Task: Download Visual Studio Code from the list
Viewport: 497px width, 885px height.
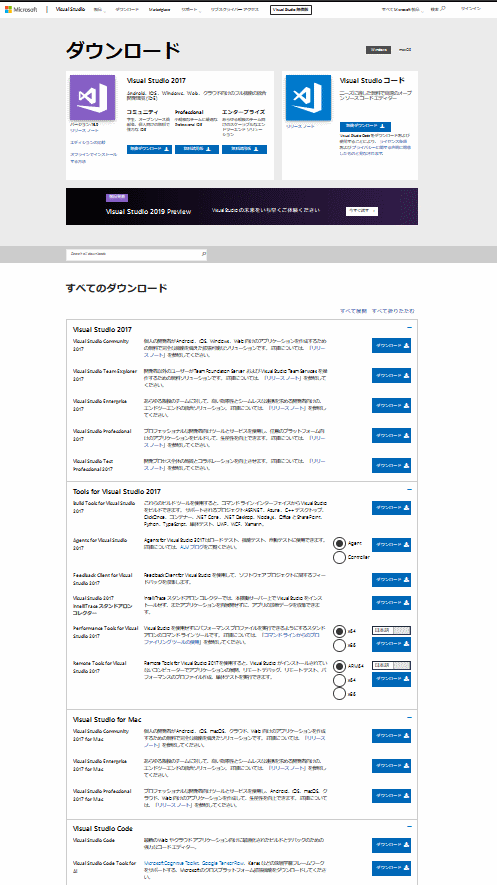Action: pos(391,845)
